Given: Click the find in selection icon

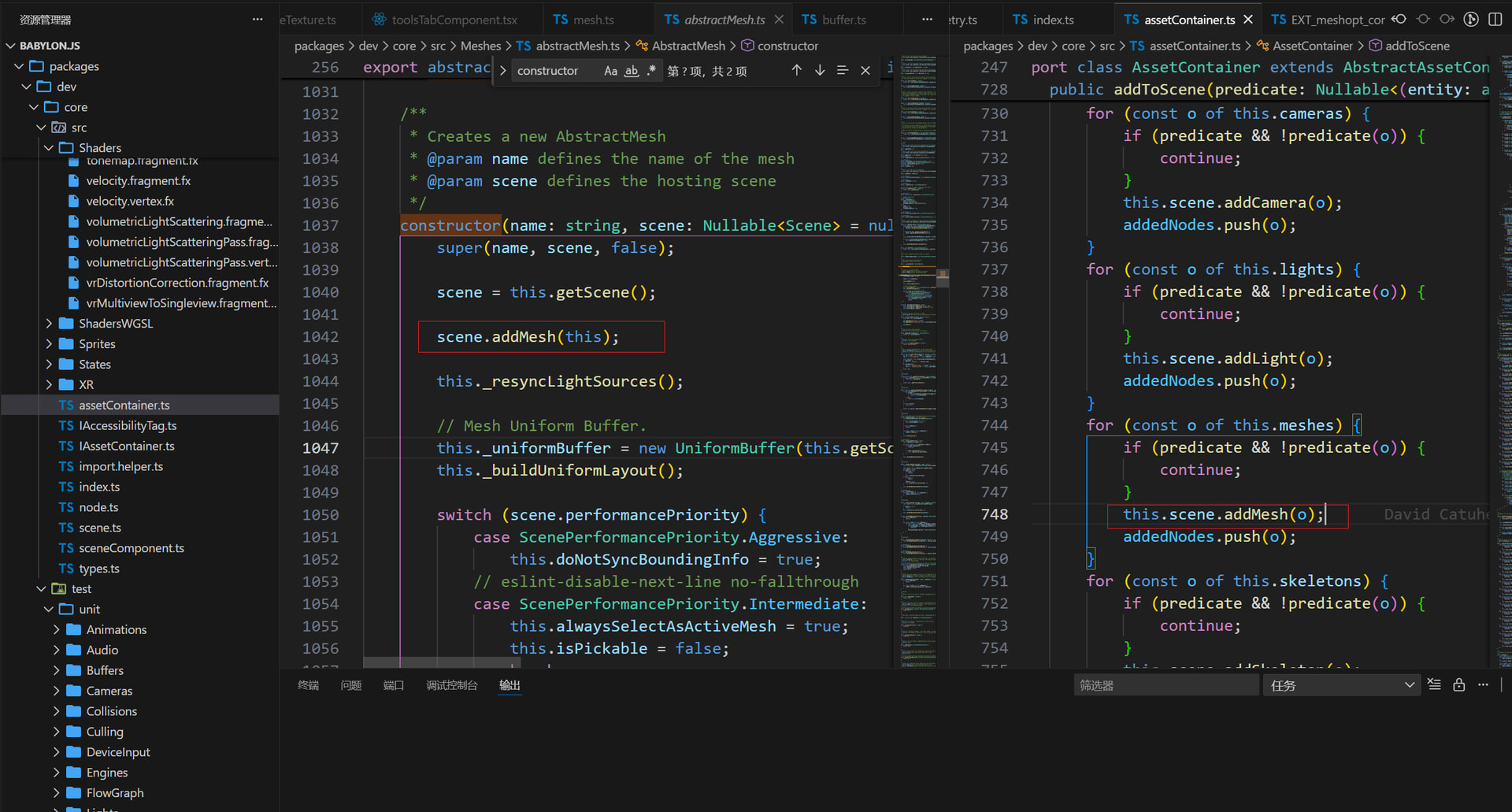Looking at the screenshot, I should (x=843, y=71).
